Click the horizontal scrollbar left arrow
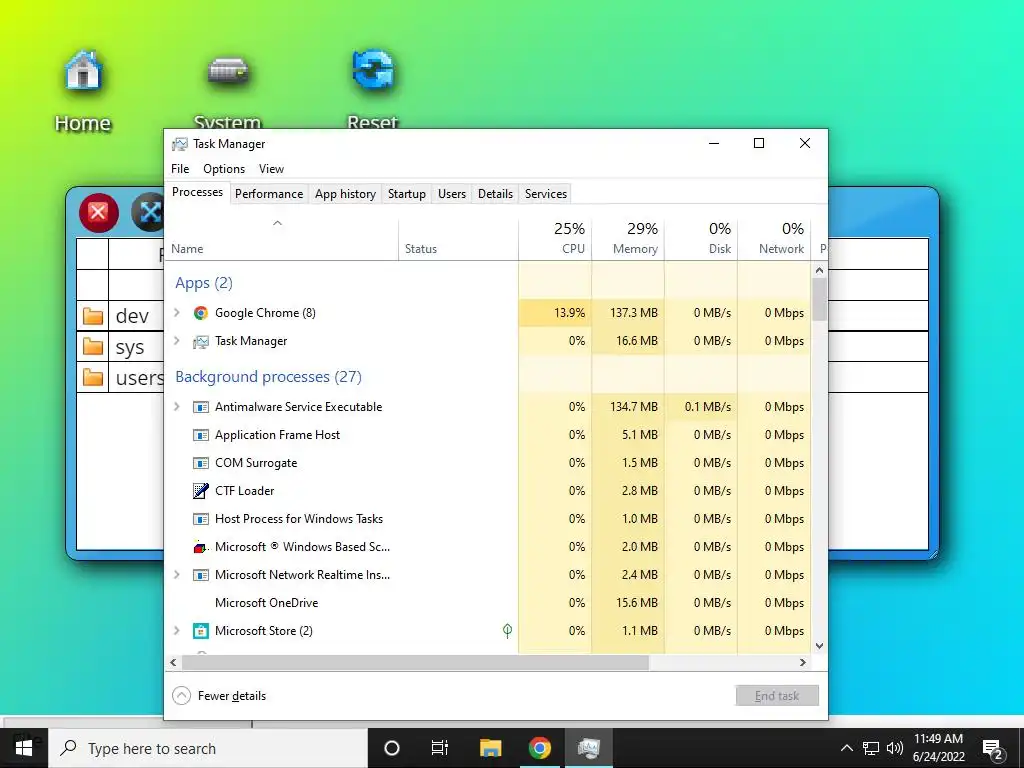Screen dimensions: 1024x768 (x=173, y=662)
